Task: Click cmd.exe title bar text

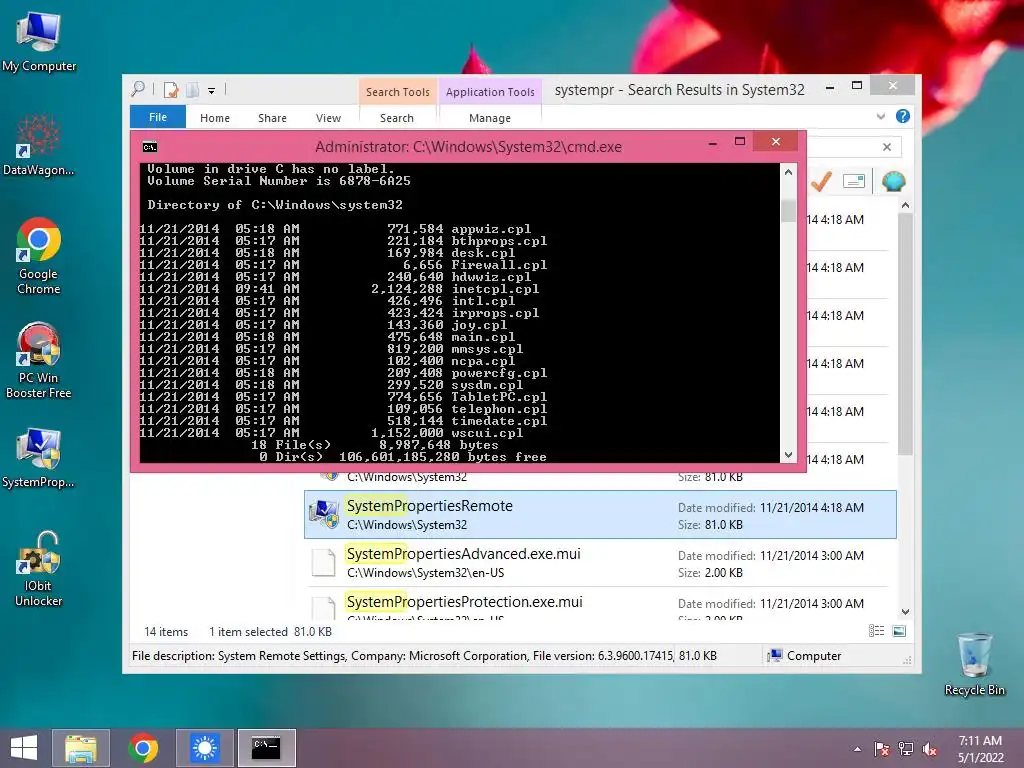Action: (468, 147)
